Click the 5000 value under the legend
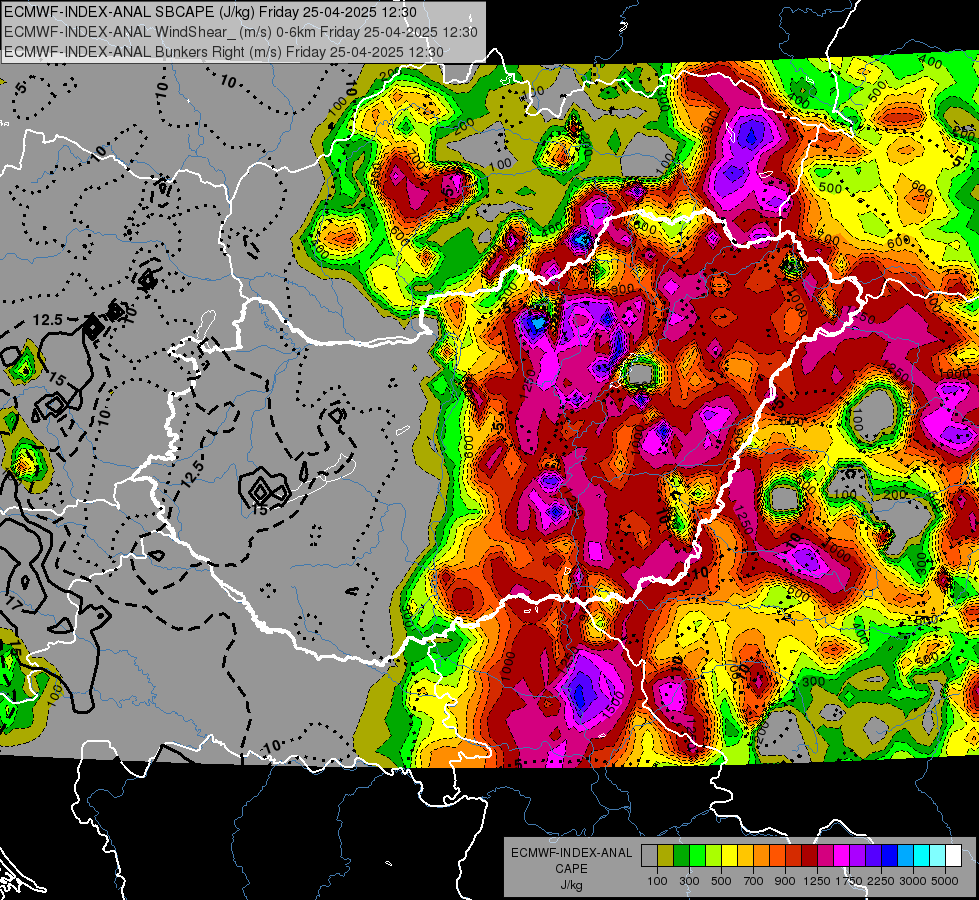 pos(945,881)
